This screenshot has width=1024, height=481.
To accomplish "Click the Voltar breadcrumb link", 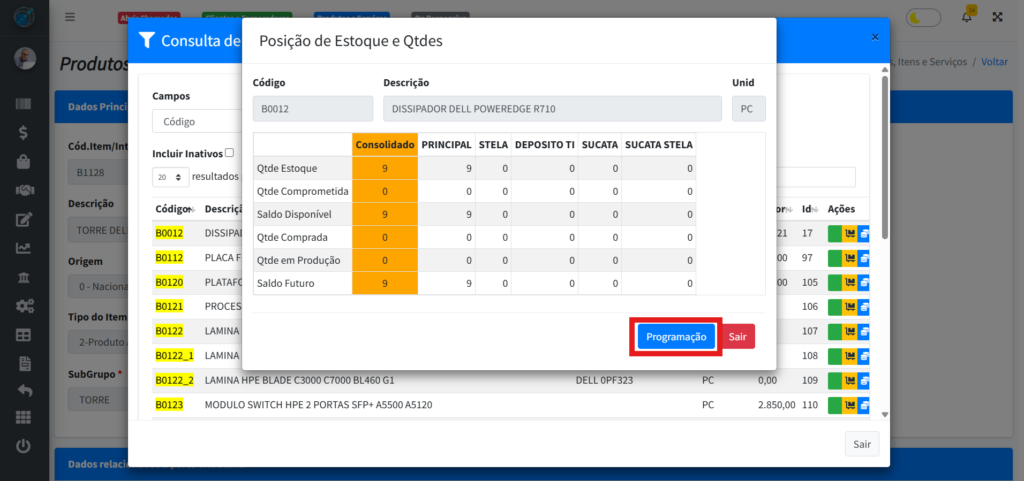I will pos(994,62).
